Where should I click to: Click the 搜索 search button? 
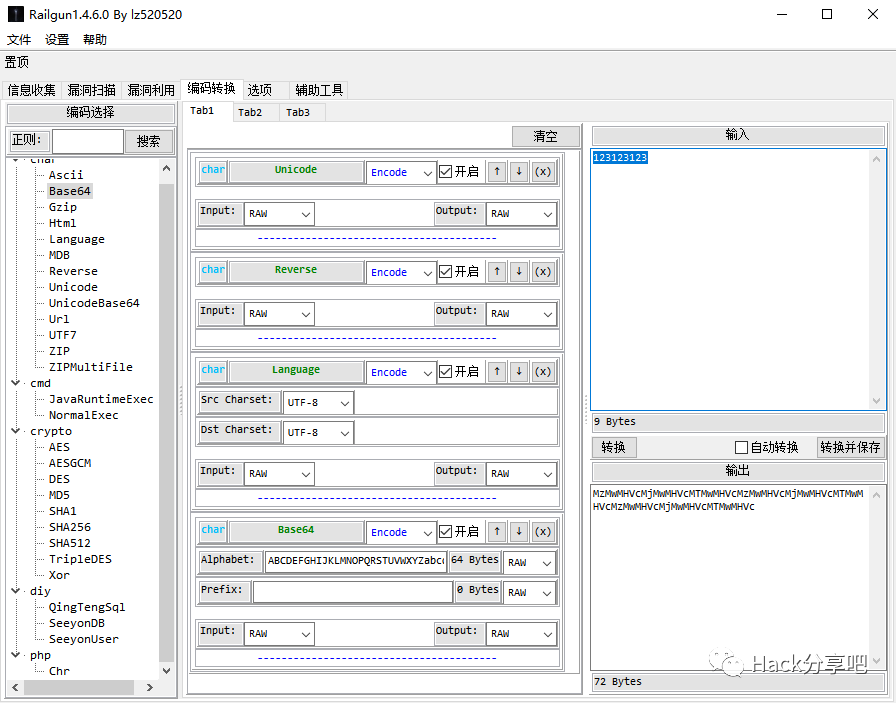(149, 141)
